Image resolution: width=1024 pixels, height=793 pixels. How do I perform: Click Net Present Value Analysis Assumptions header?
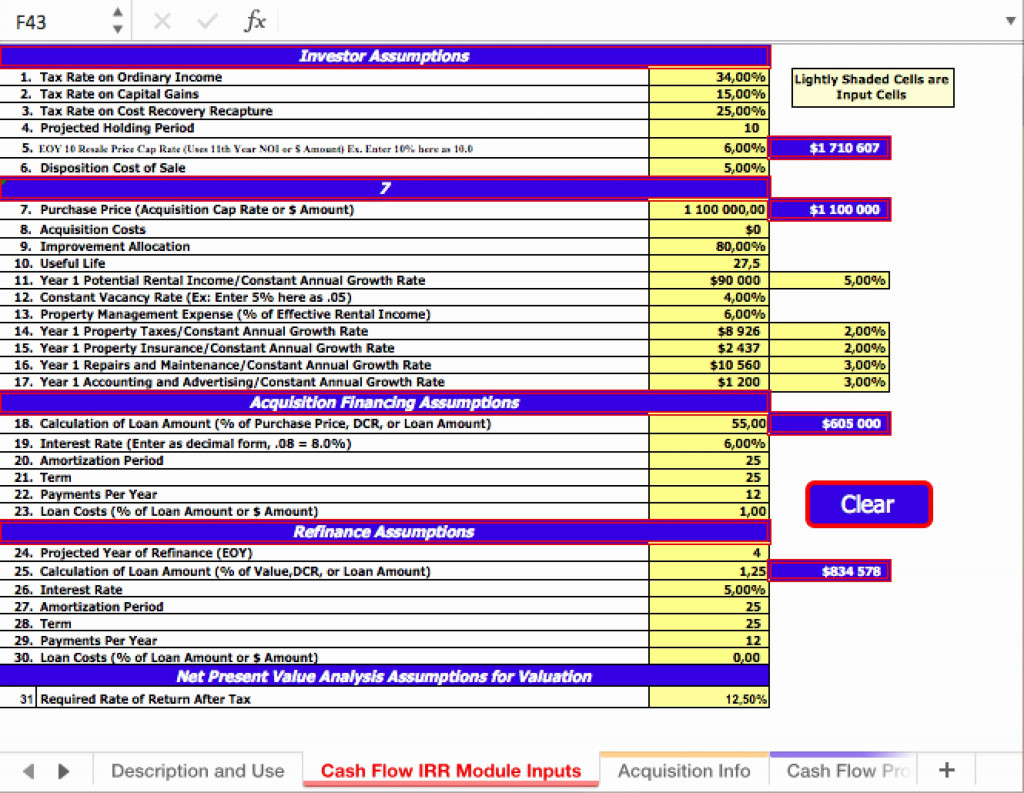coord(385,676)
